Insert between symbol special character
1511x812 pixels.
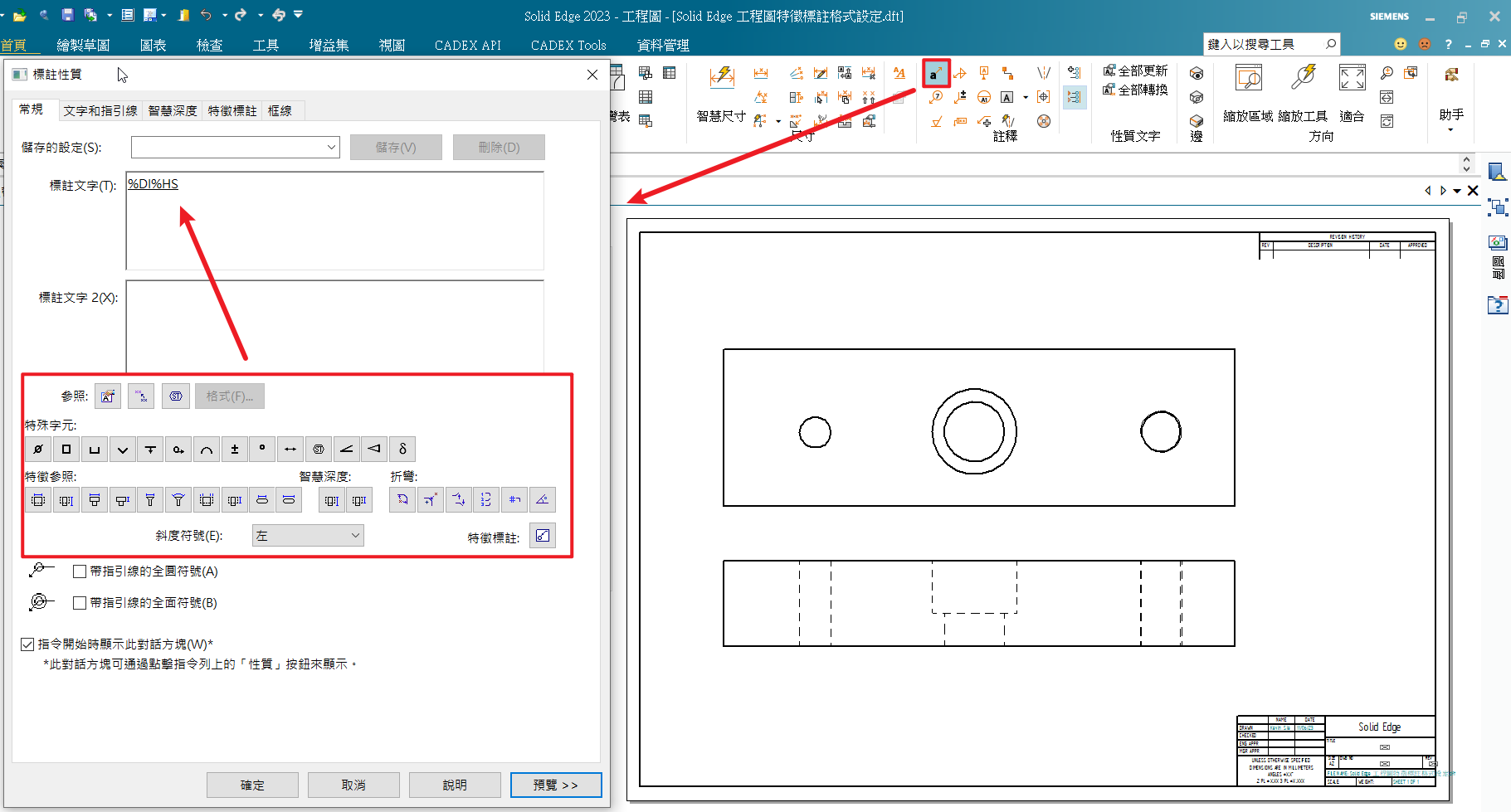point(290,449)
